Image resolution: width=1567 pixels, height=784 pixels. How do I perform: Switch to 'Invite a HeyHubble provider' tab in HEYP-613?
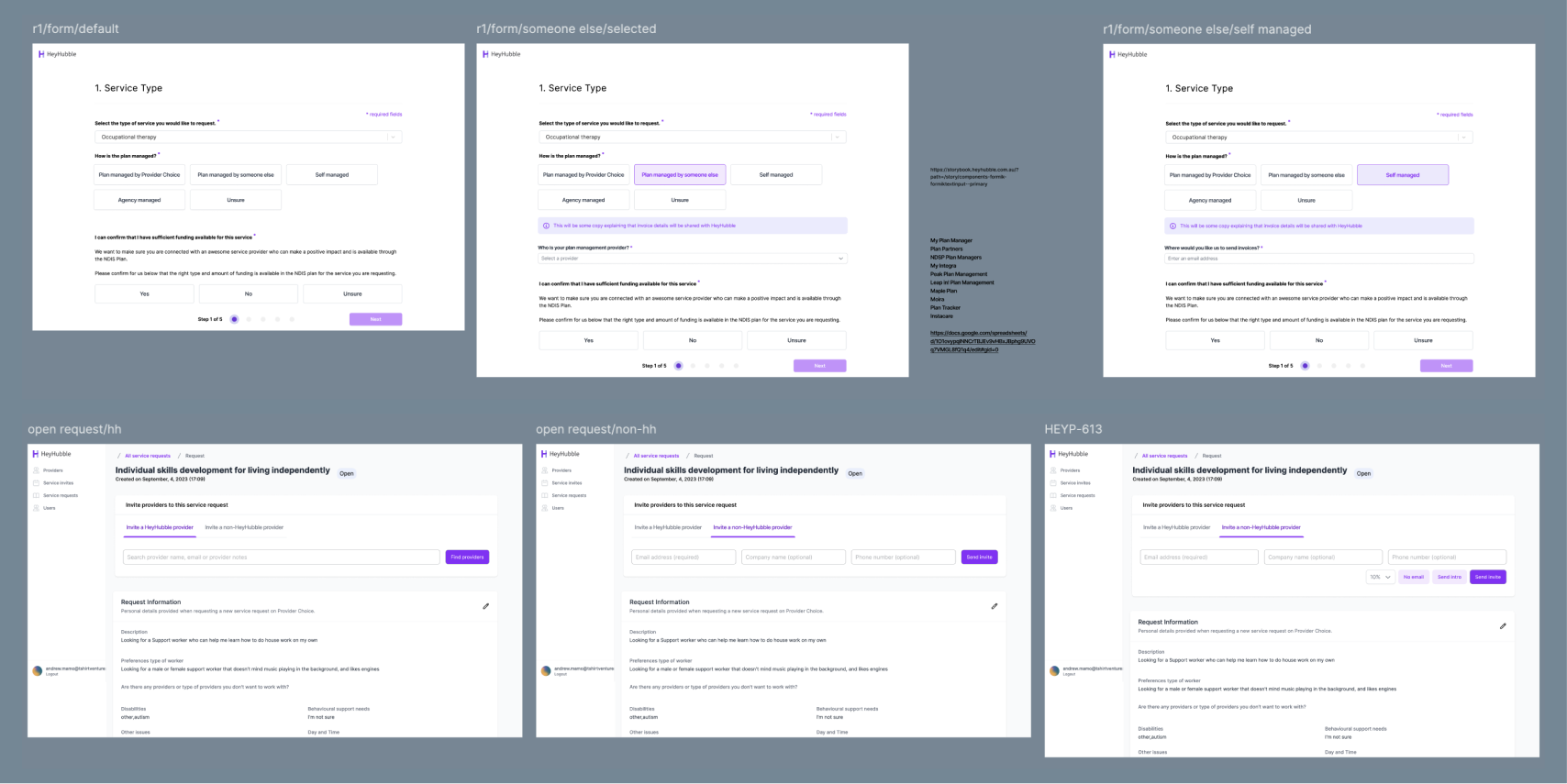(x=1176, y=527)
